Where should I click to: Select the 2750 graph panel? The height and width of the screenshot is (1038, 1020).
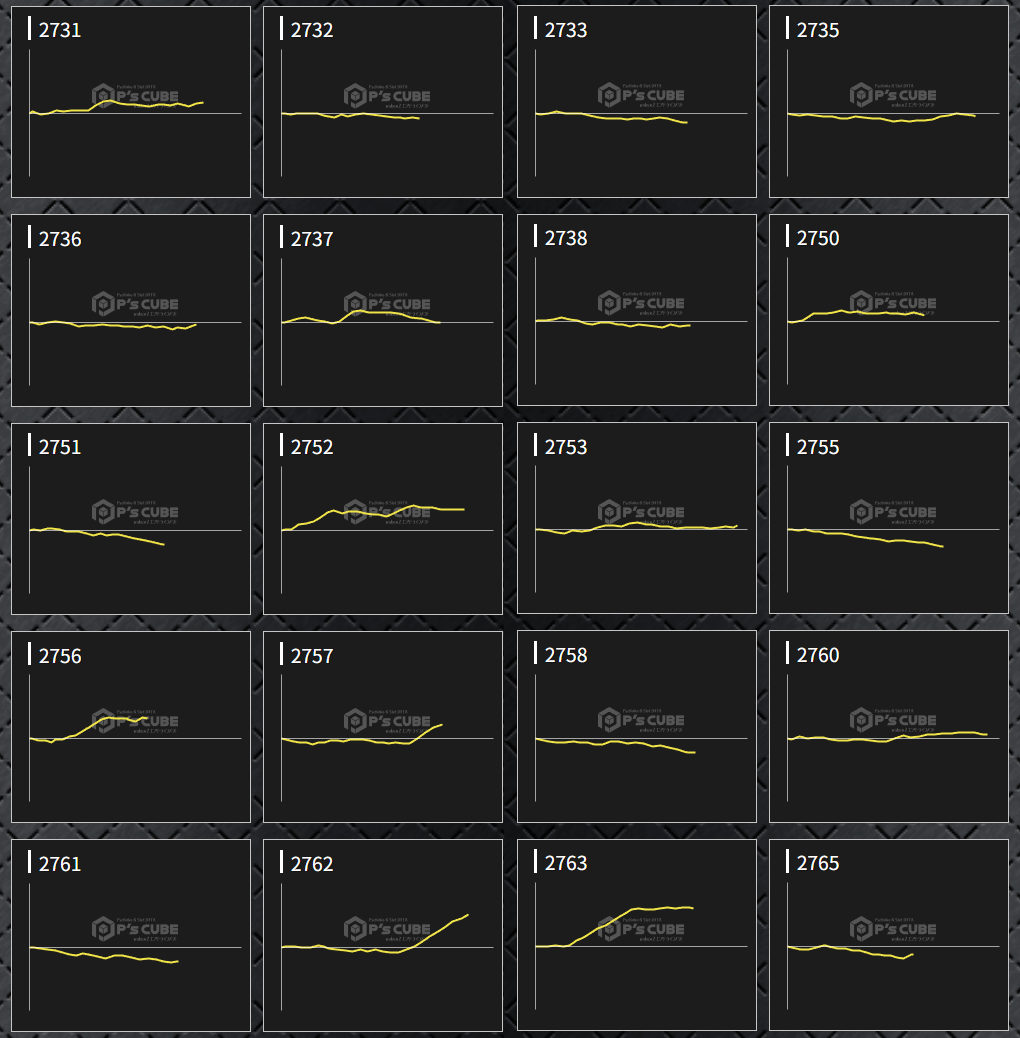coord(889,310)
